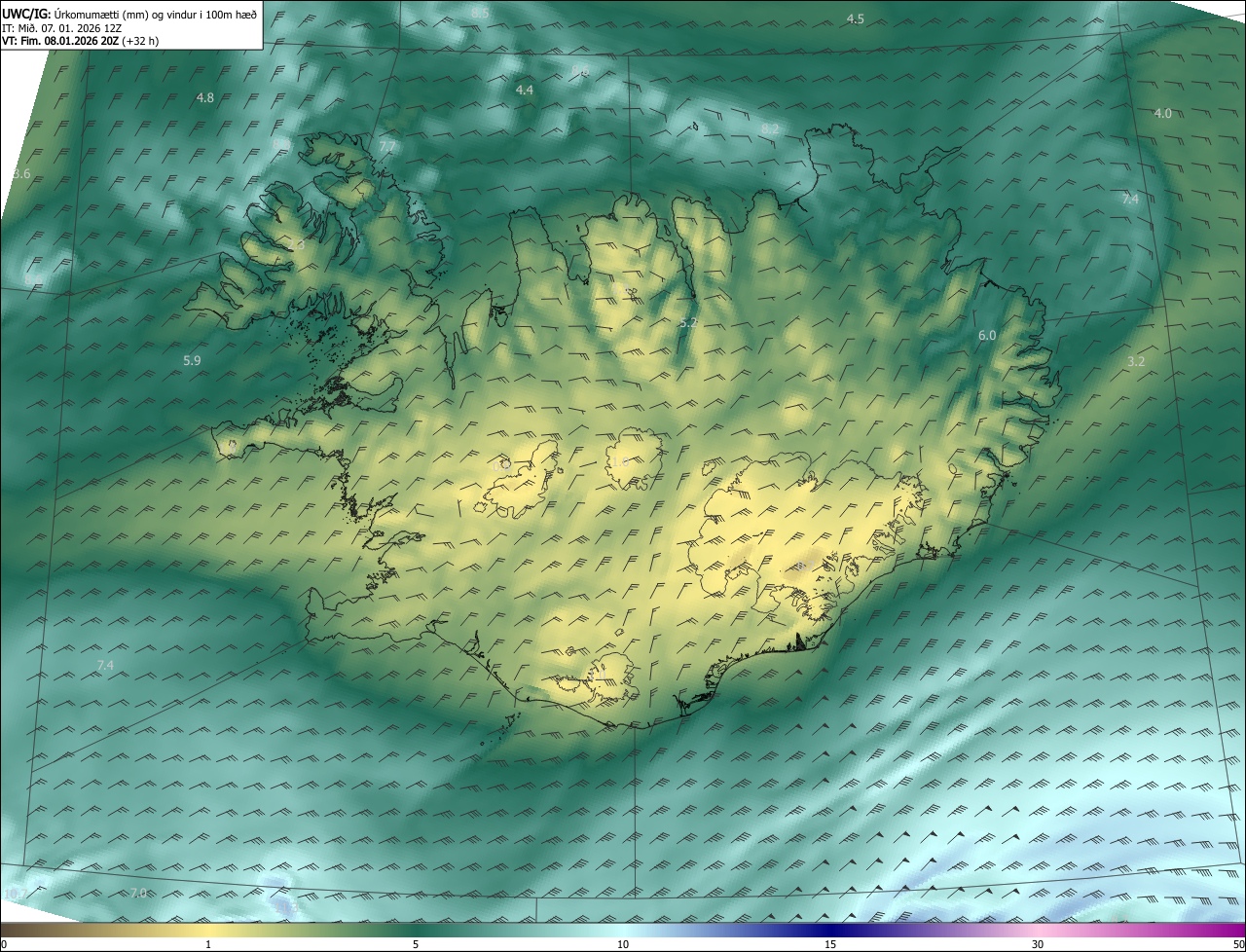Viewport: 1246px width, 952px height.
Task: Click the colour bar tick label 0
Action: click(4, 944)
